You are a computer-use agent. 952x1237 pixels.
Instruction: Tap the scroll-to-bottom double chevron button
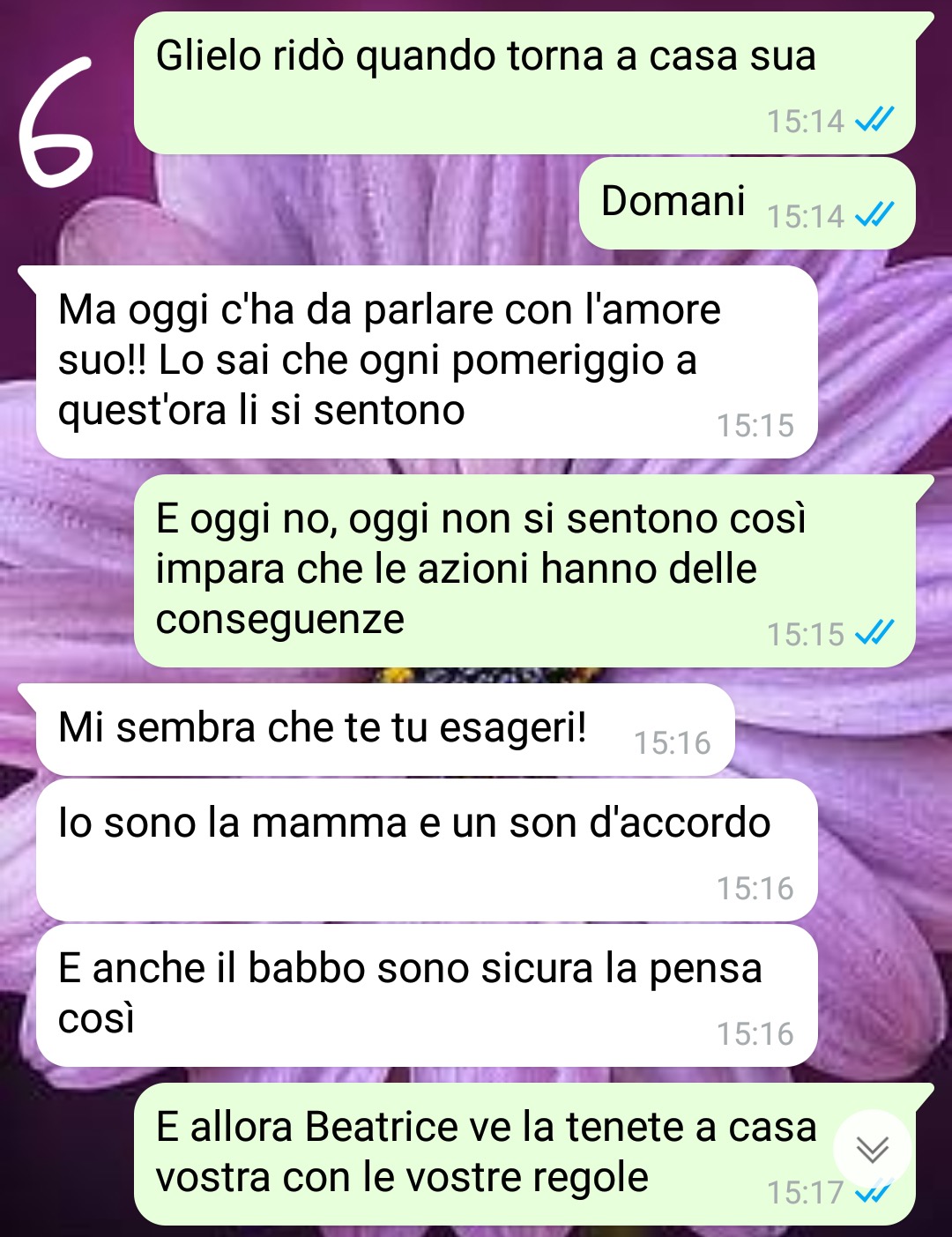[x=872, y=1149]
